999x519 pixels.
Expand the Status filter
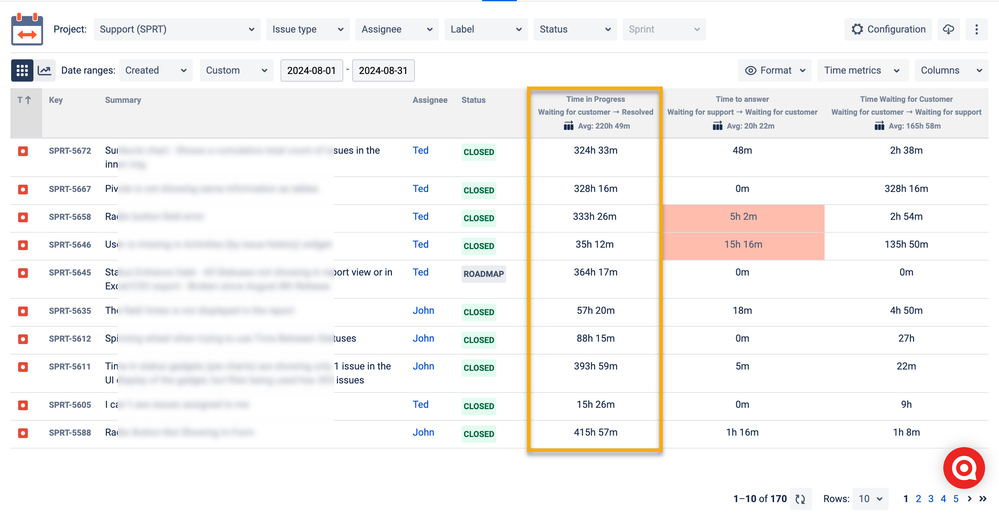[575, 29]
